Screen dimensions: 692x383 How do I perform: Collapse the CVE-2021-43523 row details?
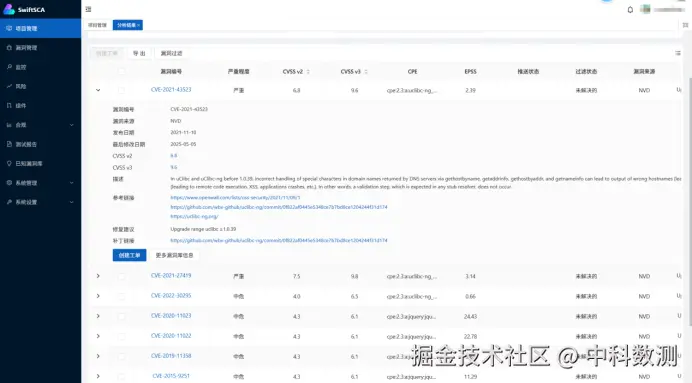98,90
